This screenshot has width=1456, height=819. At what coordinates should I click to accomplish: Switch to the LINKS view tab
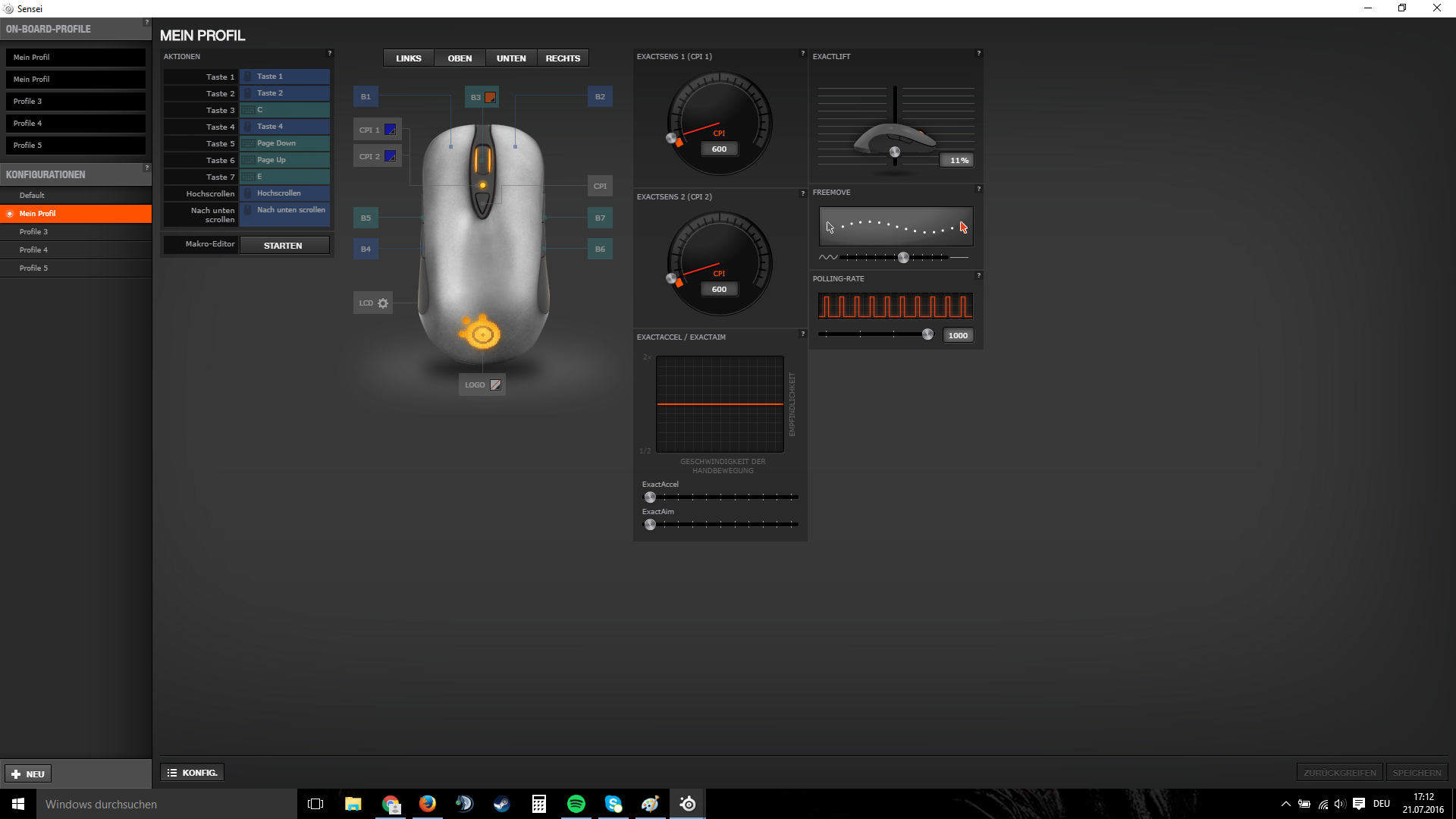tap(409, 58)
